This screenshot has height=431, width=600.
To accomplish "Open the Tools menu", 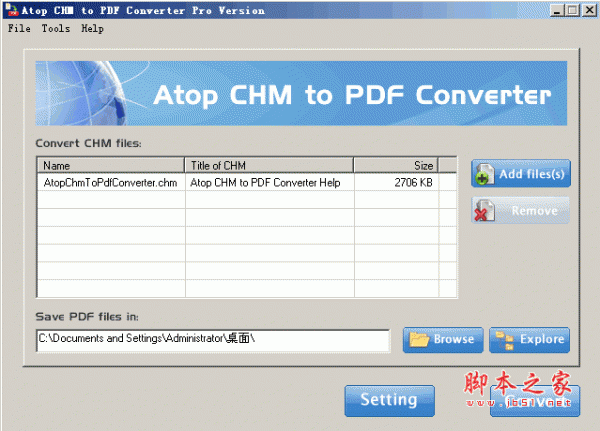I will click(56, 28).
